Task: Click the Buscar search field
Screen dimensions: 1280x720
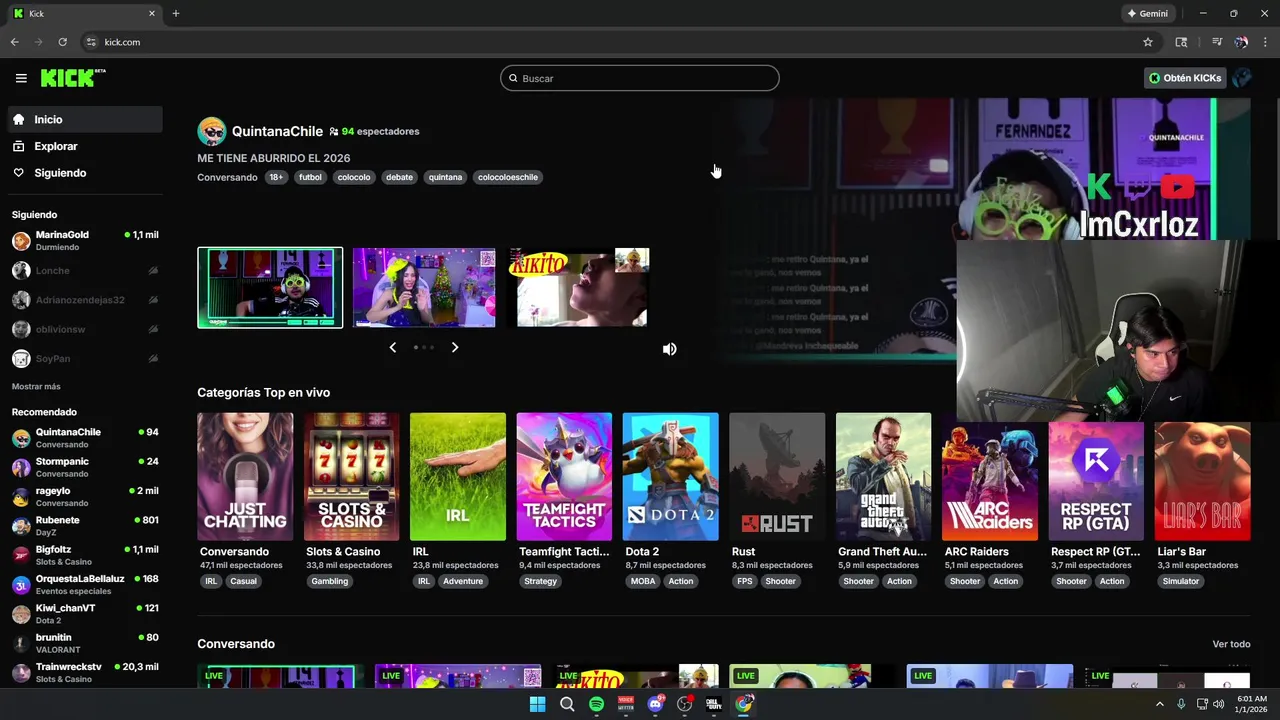Action: (x=640, y=78)
